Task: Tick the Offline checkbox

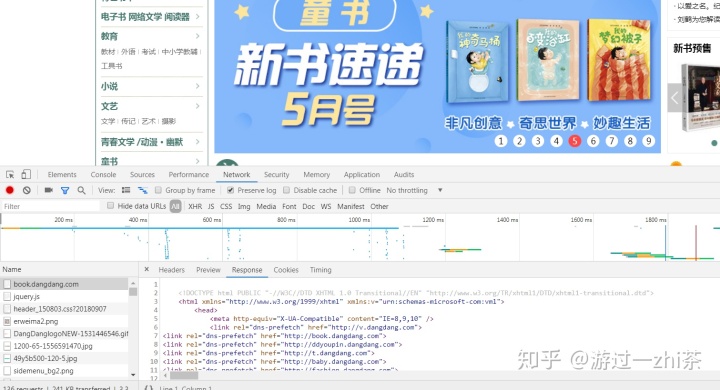Action: click(352, 190)
